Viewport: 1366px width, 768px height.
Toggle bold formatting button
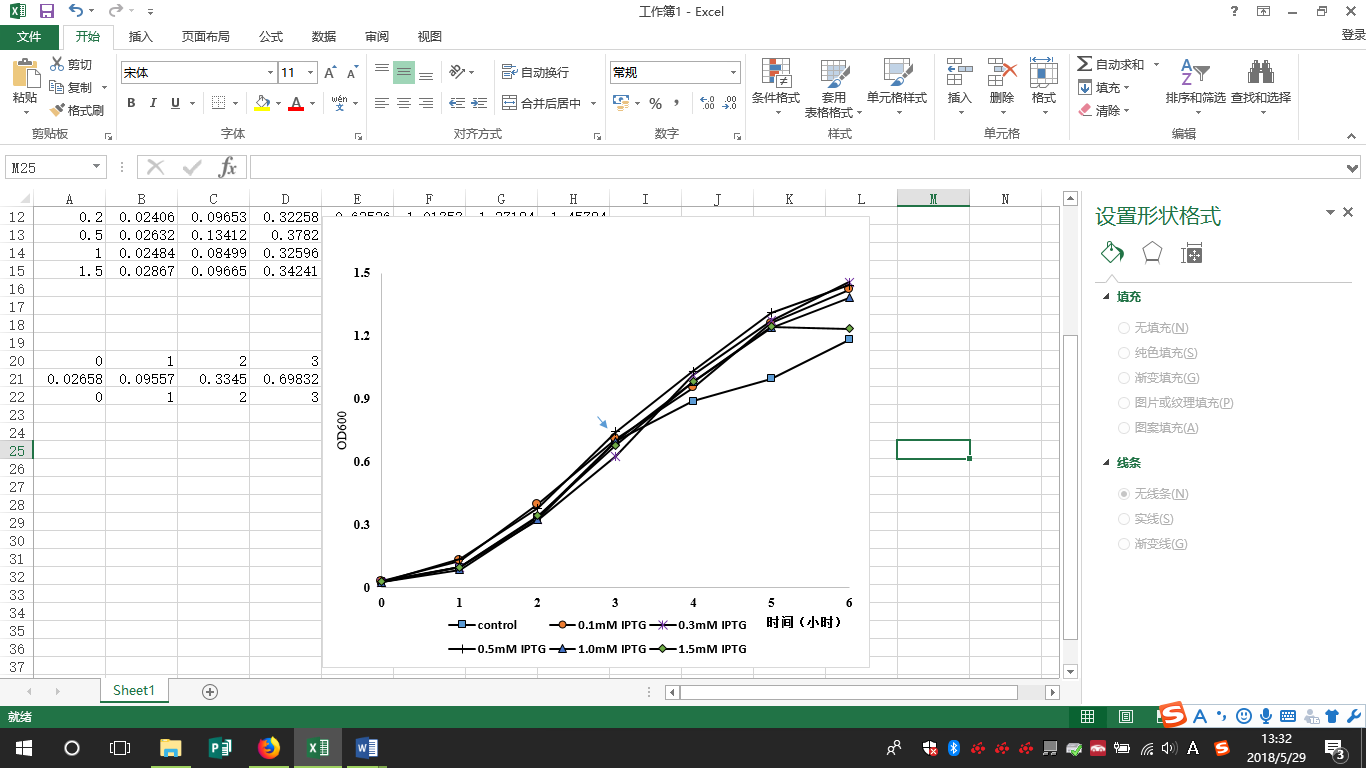[131, 103]
